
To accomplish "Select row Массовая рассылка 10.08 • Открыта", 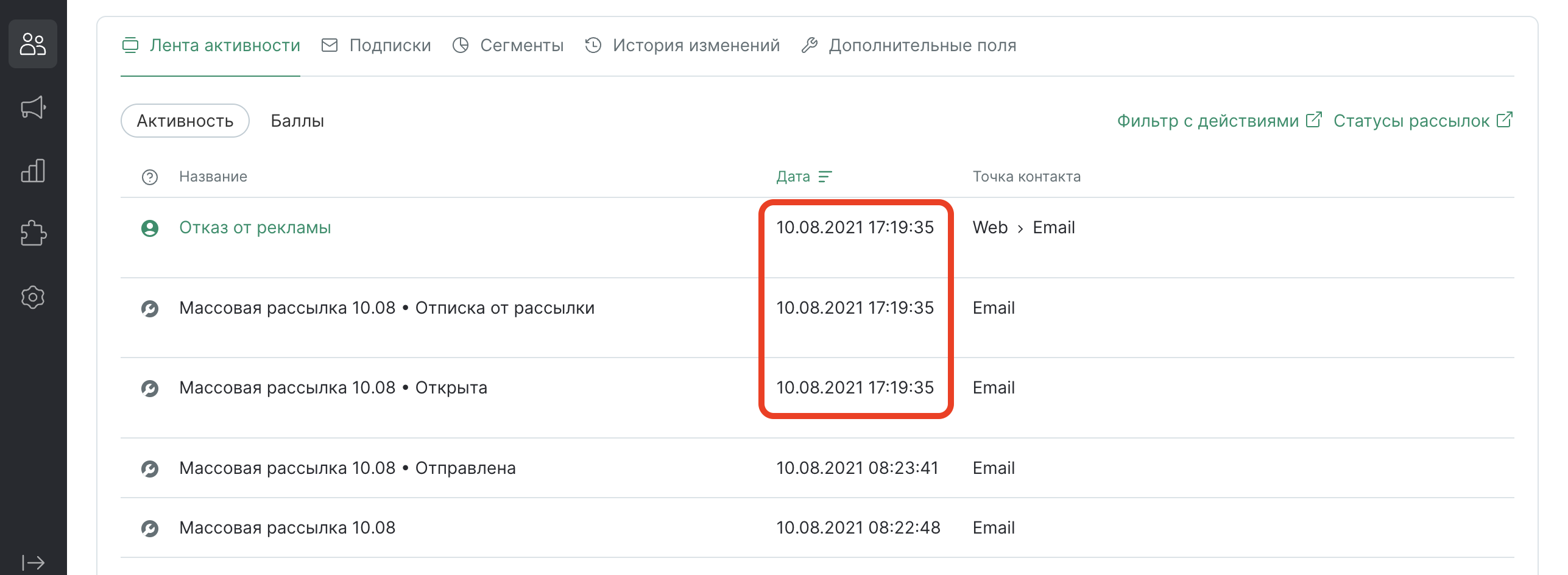I will (818, 398).
